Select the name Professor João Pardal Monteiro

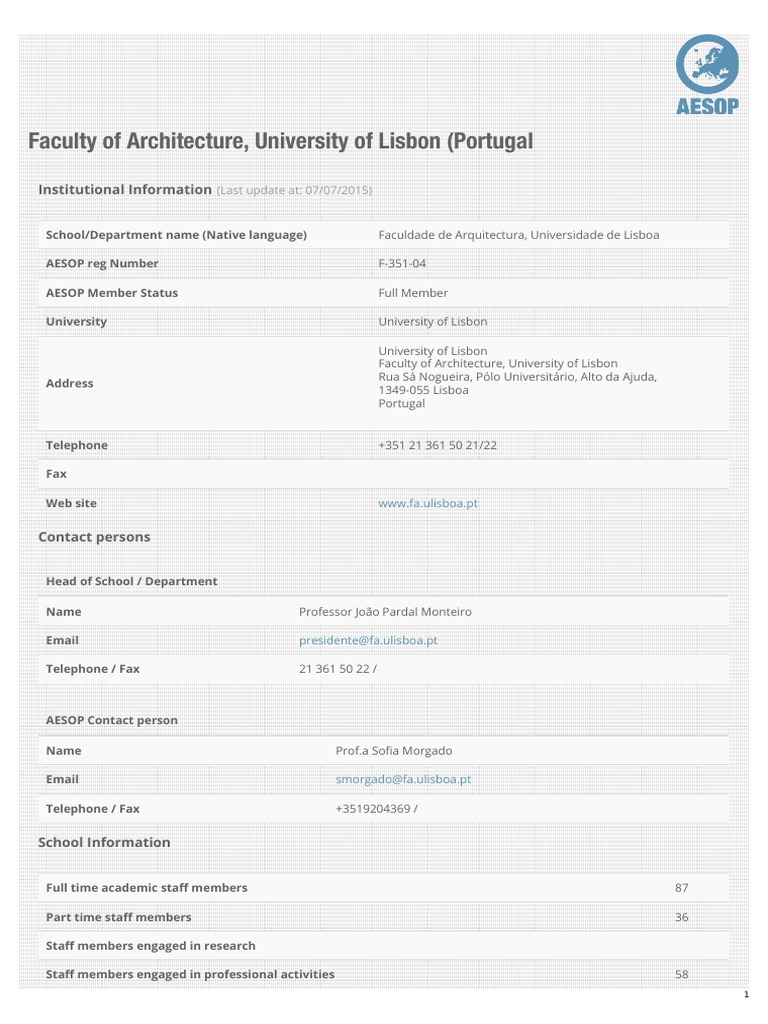(385, 611)
